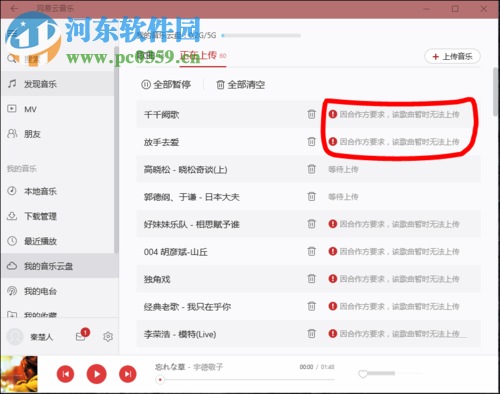Select the 独角戏 song row
Viewport: 500px width, 394px height.
309,278
